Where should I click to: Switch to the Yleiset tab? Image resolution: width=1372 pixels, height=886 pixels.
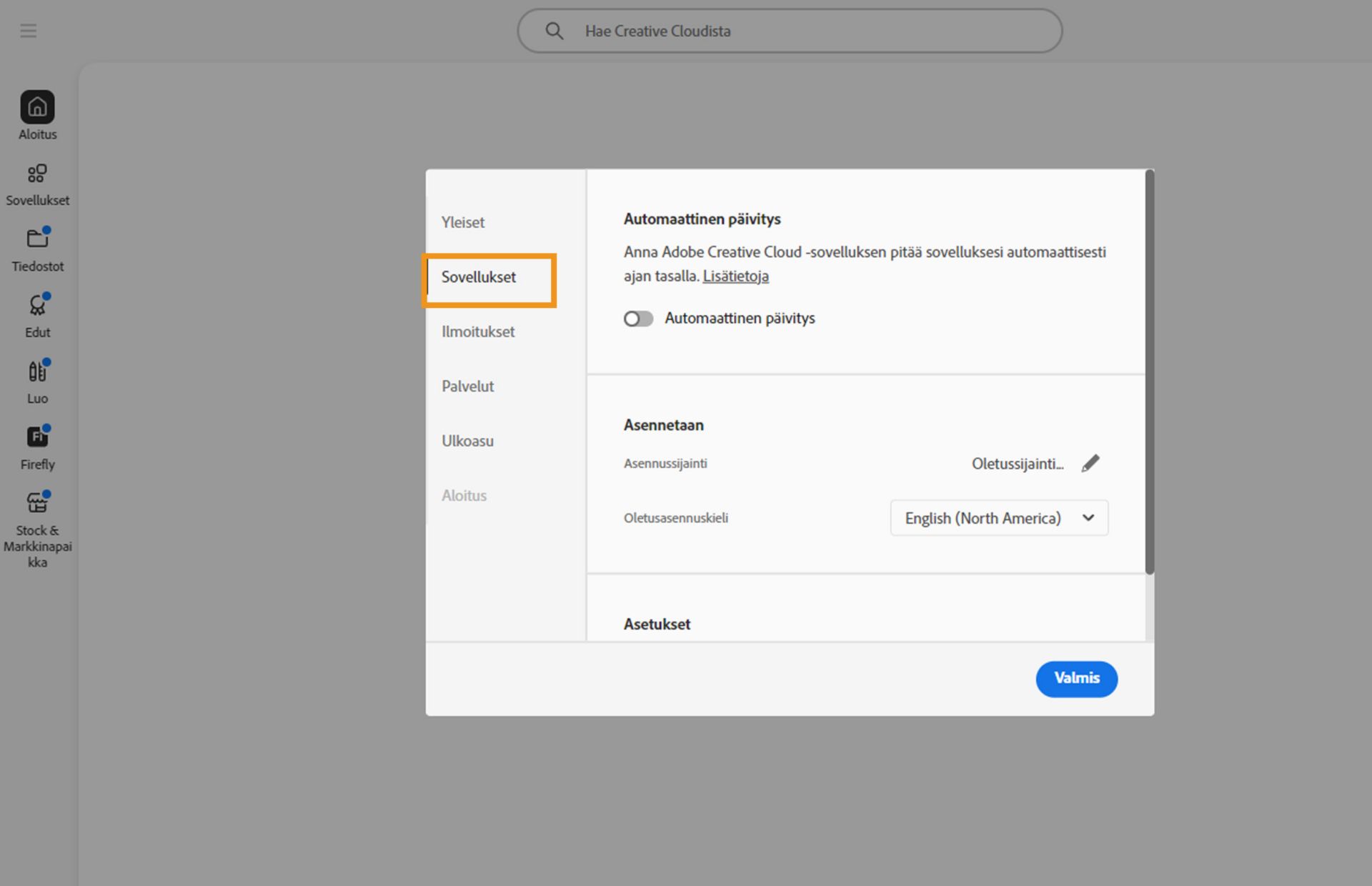point(463,222)
